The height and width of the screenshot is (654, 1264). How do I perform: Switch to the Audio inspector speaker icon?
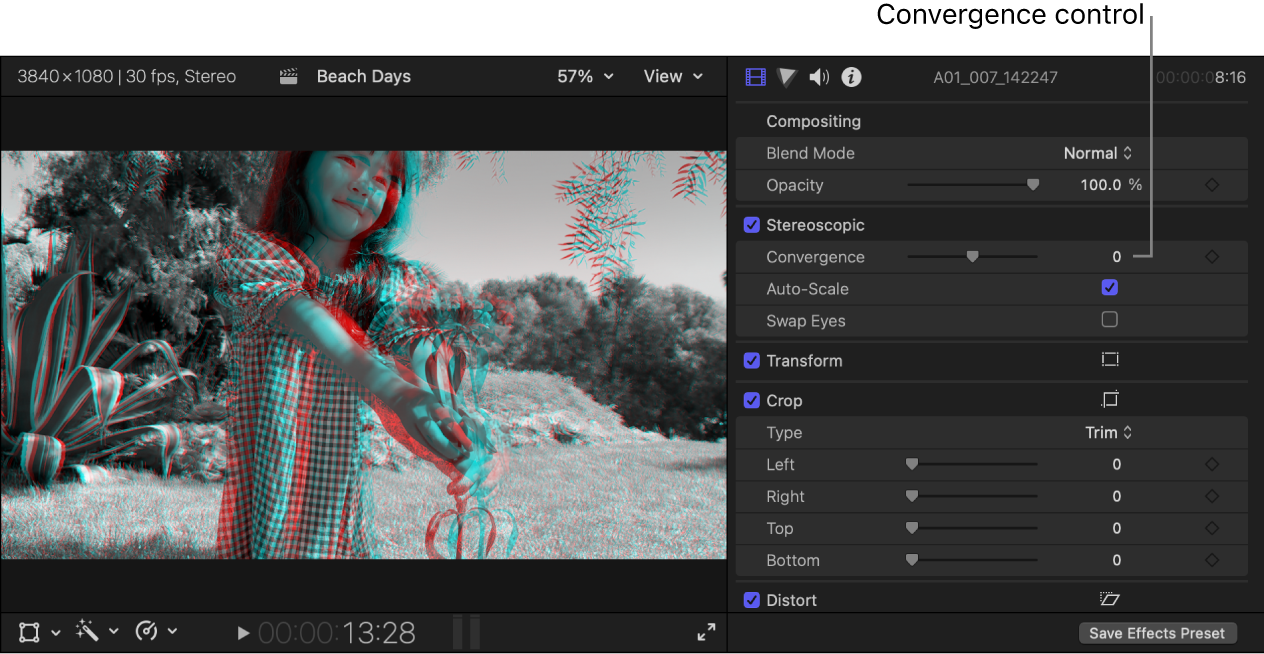coord(819,76)
